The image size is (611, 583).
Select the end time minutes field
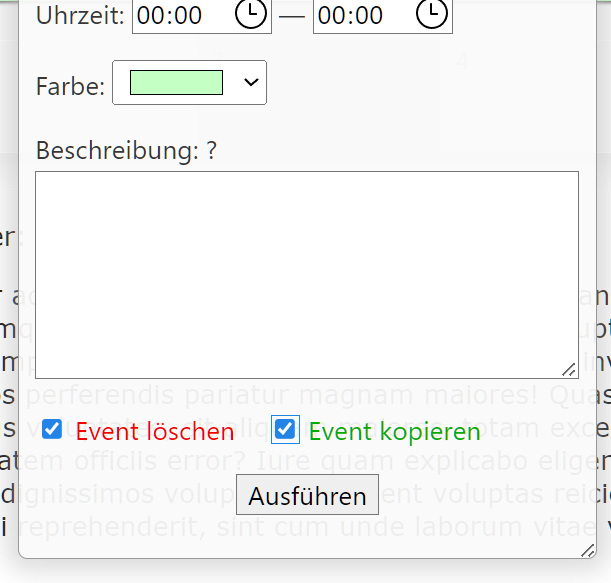(x=367, y=15)
